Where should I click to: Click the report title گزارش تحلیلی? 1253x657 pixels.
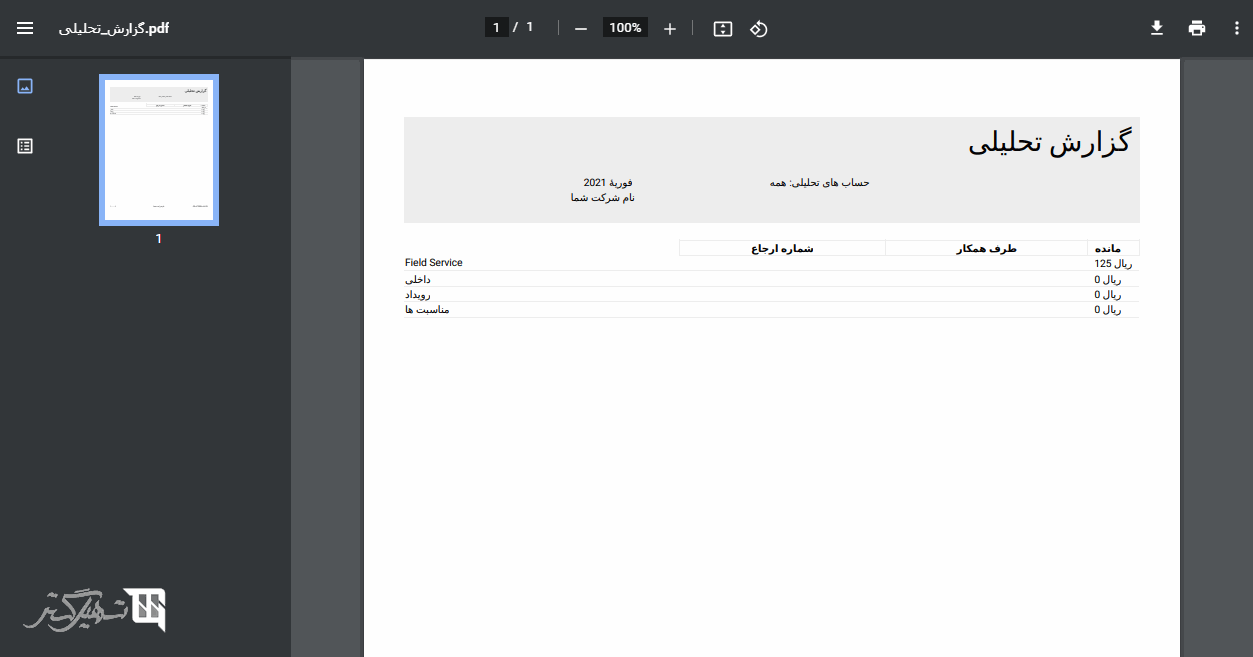point(1049,143)
